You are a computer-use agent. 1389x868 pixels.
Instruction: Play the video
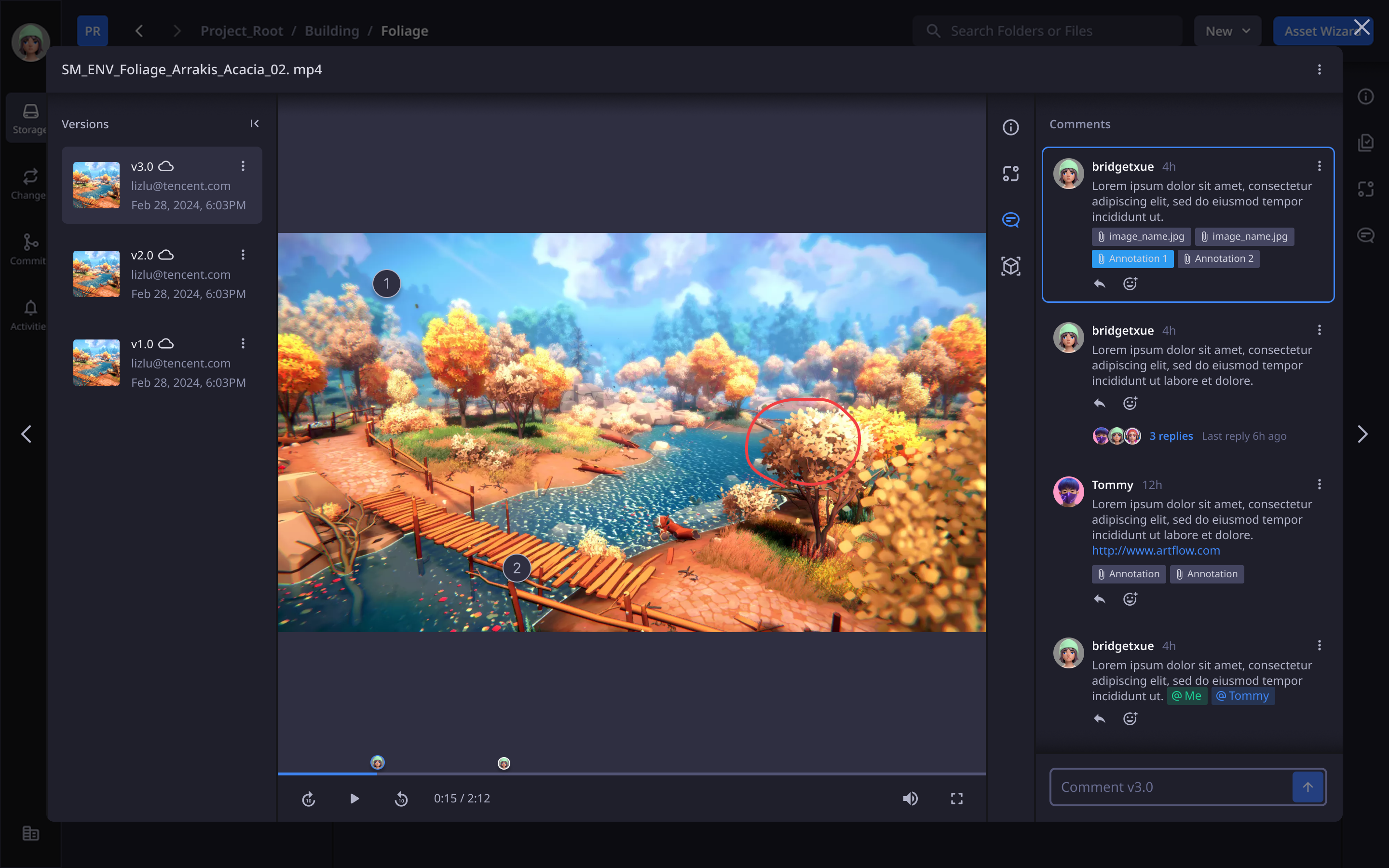pos(354,799)
